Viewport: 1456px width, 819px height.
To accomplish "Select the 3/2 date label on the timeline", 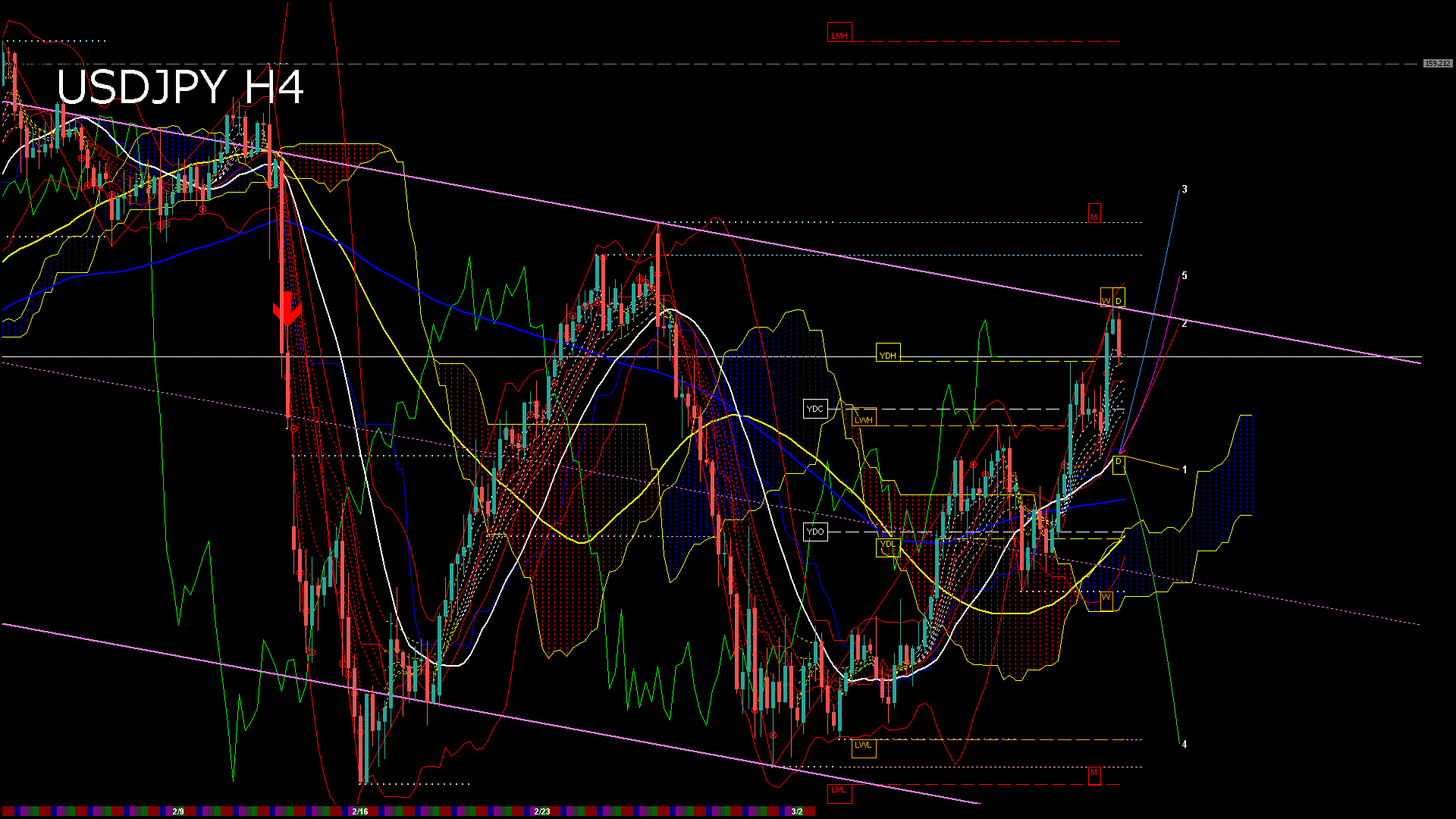I will [799, 810].
